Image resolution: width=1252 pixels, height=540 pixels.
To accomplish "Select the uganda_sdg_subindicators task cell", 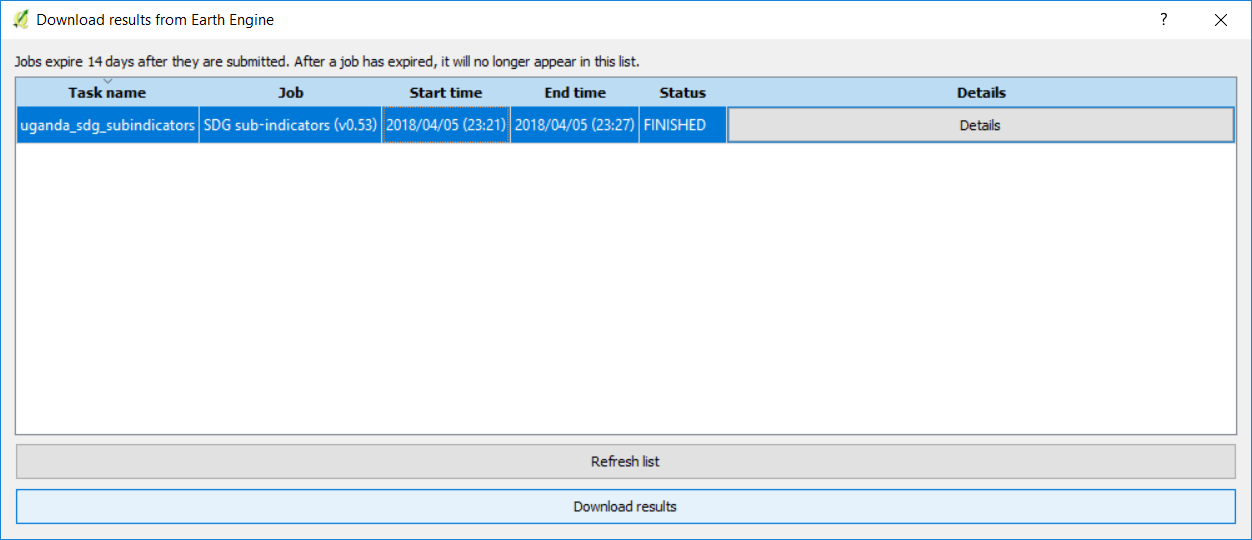I will pos(107,126).
